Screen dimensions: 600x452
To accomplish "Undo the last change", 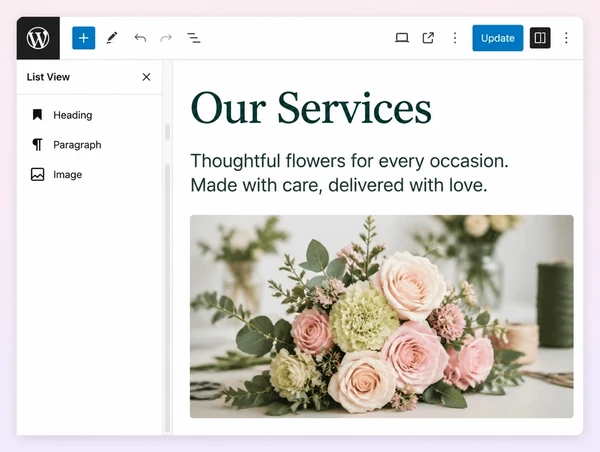I will pyautogui.click(x=140, y=38).
